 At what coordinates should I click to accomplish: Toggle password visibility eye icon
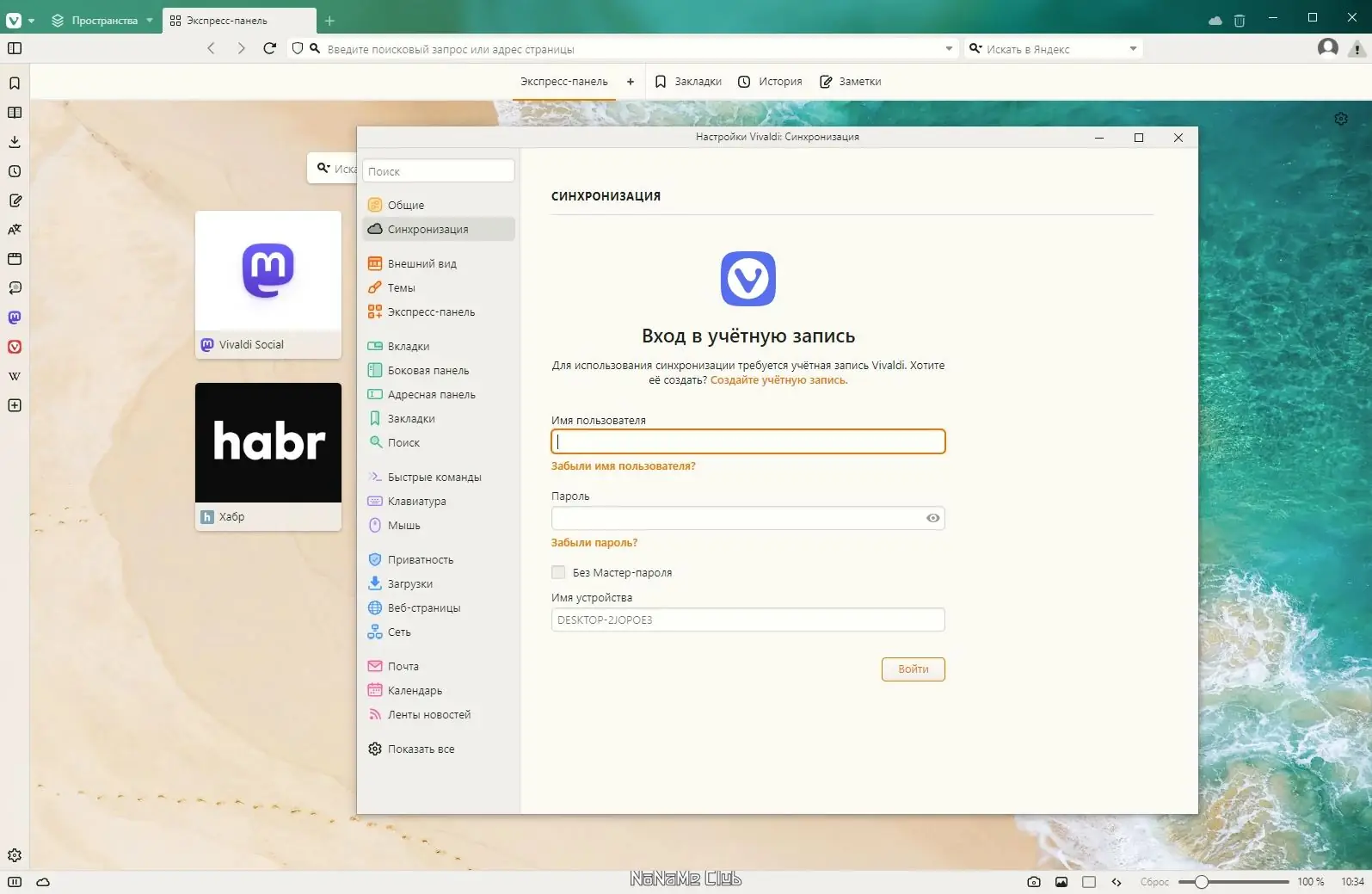(x=932, y=518)
